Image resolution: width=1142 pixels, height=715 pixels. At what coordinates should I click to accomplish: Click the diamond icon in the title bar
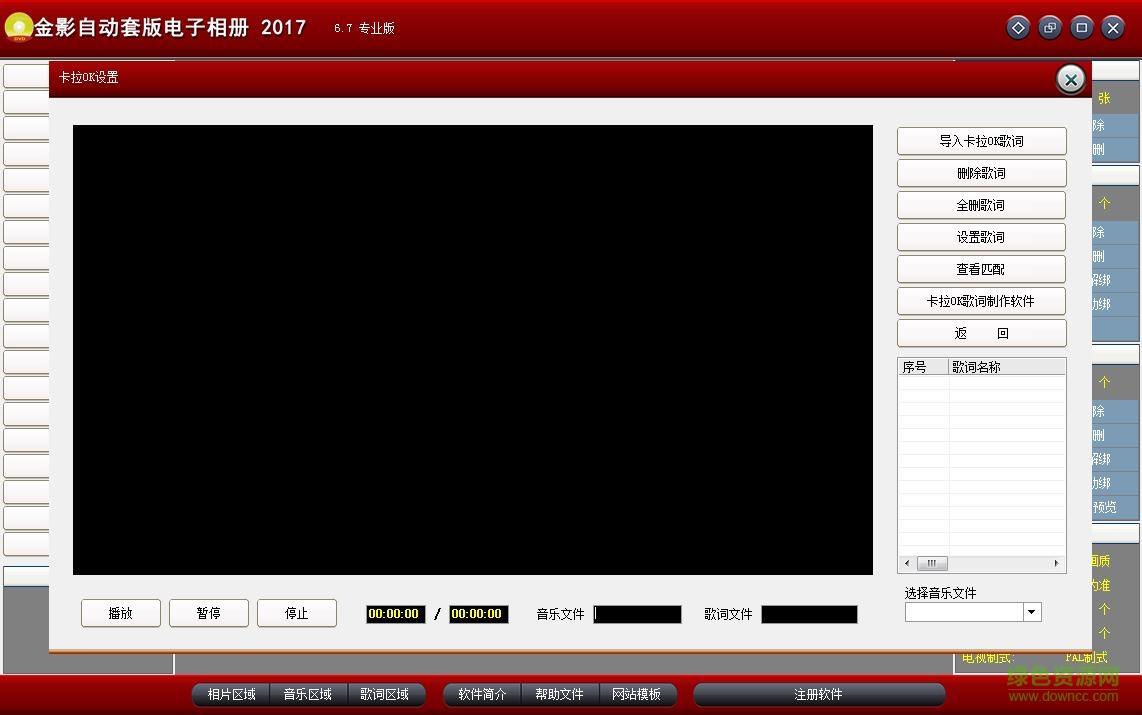pyautogui.click(x=1018, y=27)
